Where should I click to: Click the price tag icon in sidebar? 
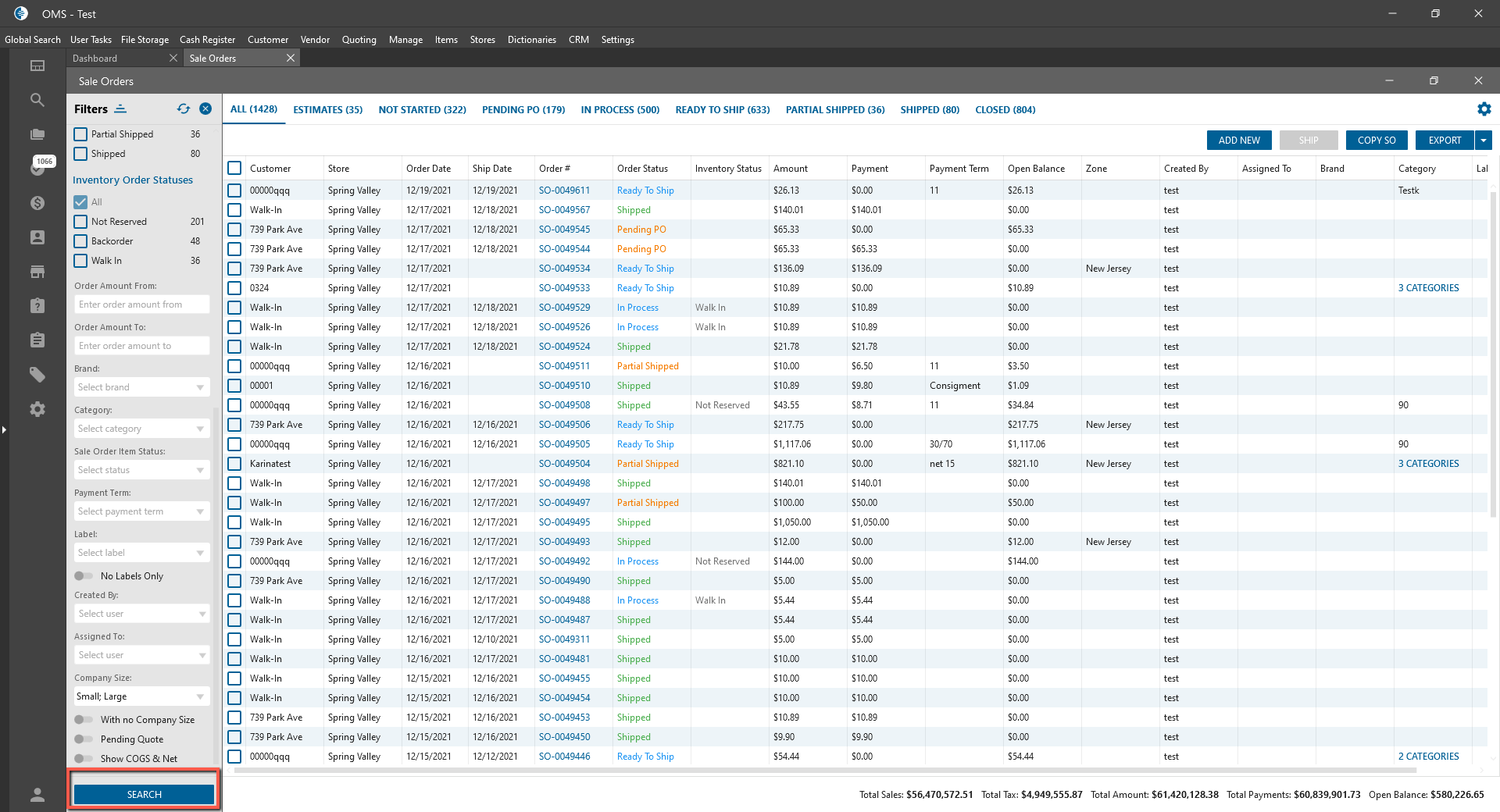coord(37,375)
